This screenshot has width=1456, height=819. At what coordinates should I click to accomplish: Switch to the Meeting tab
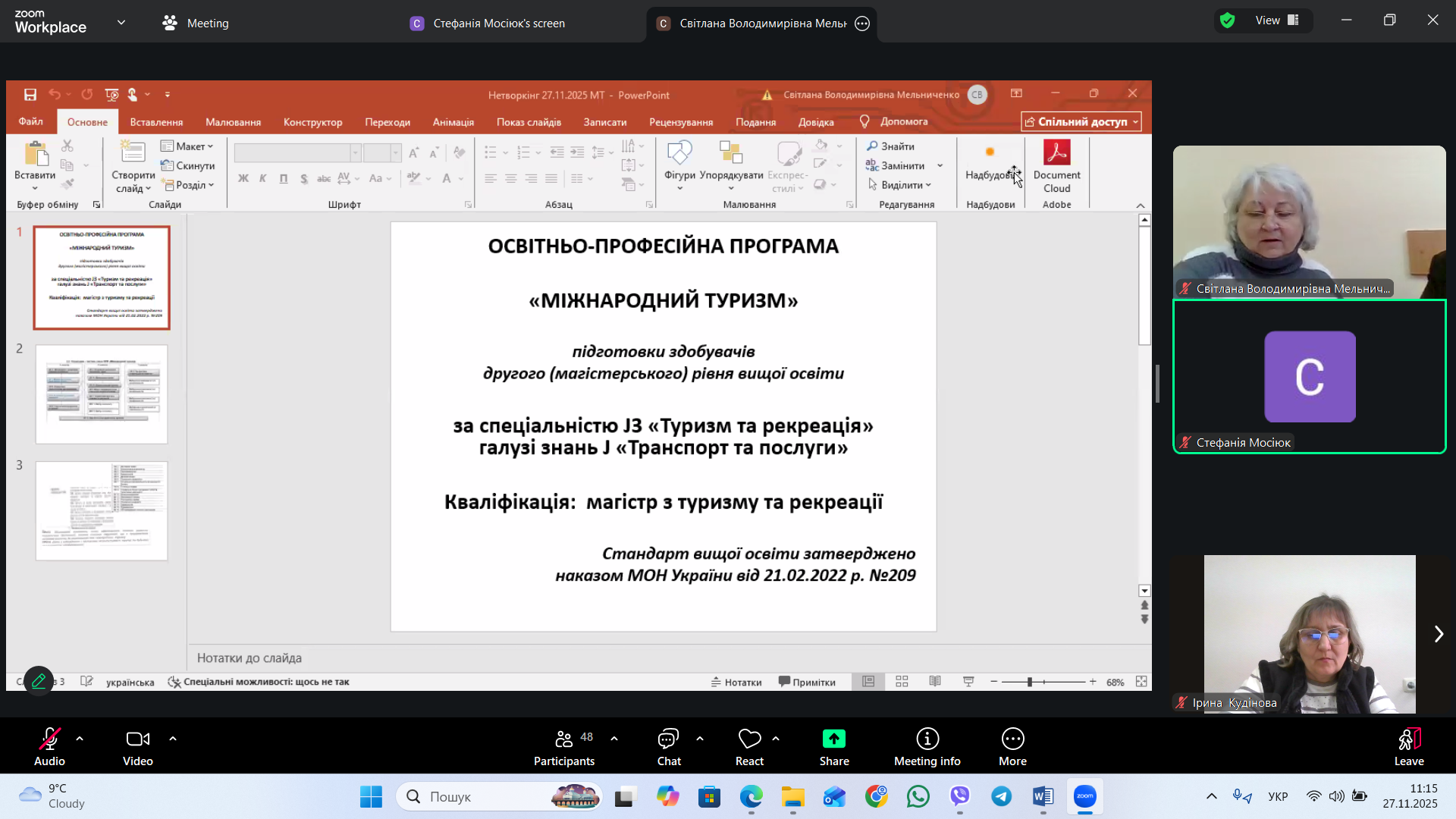tap(196, 24)
